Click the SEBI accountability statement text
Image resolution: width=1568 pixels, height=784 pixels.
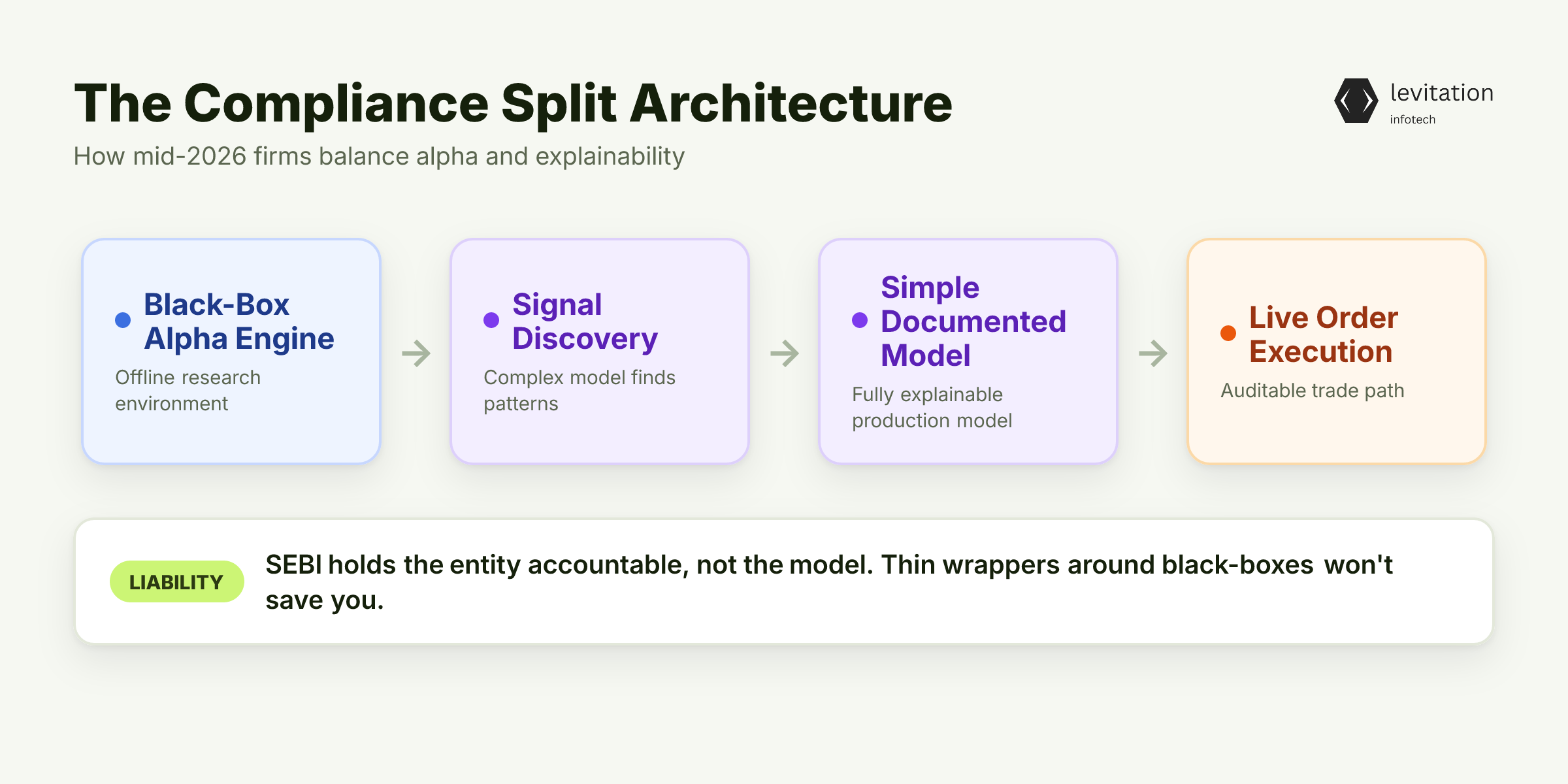click(x=828, y=582)
